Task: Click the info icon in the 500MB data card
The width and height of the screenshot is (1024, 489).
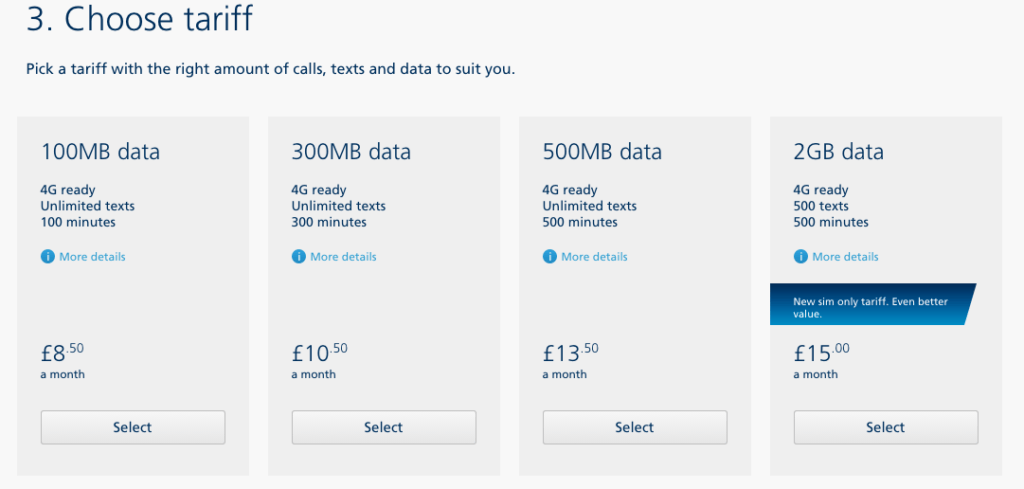Action: pos(549,257)
